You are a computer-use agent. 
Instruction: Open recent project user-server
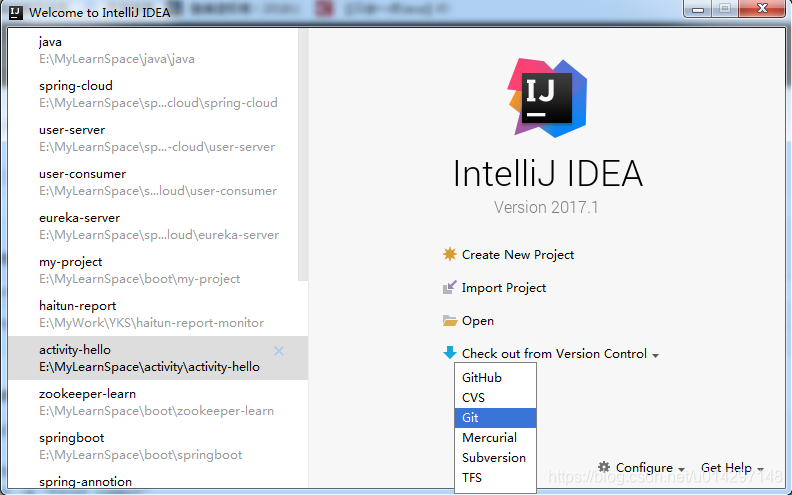click(153, 138)
